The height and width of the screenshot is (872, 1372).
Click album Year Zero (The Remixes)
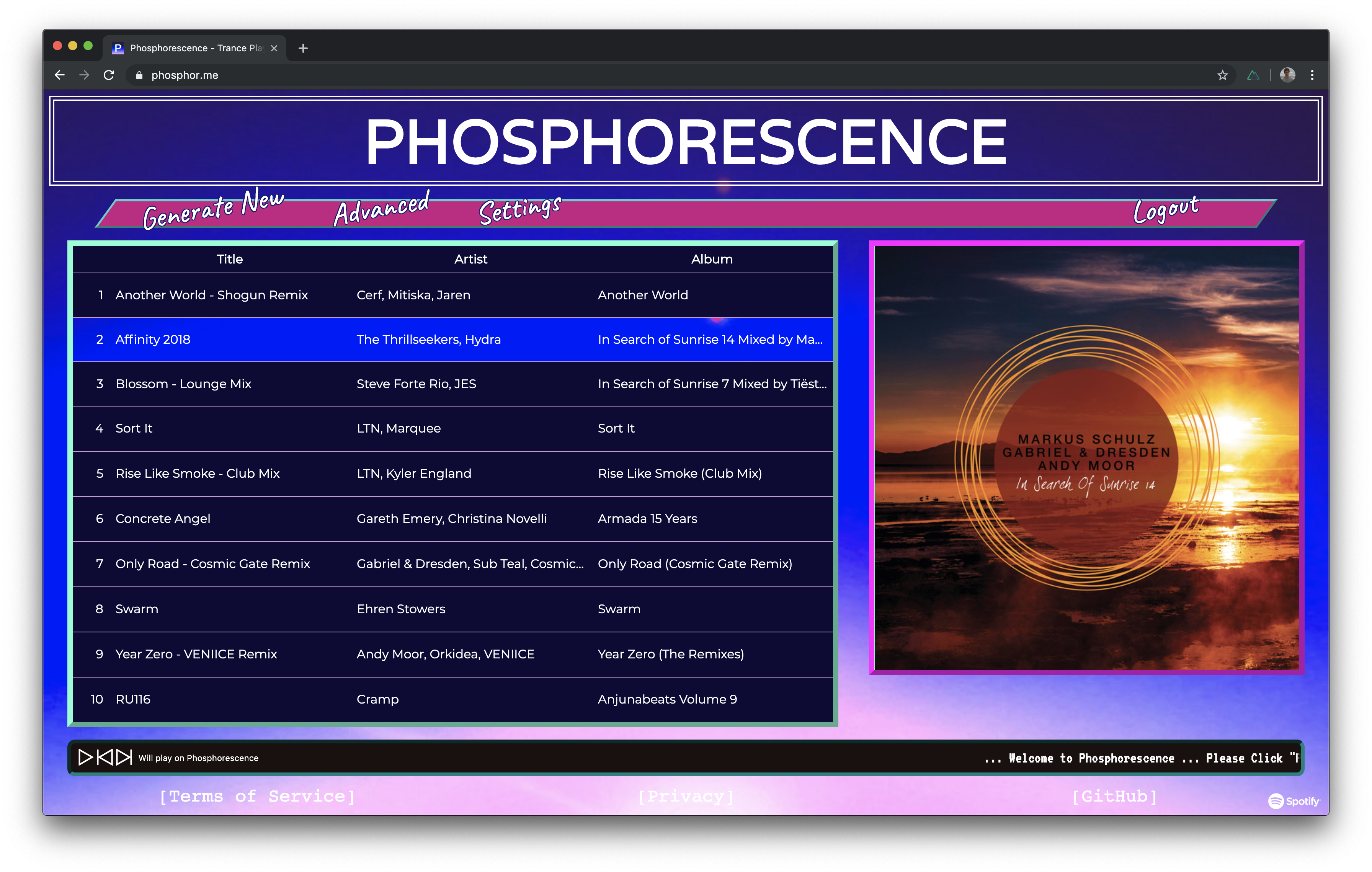pyautogui.click(x=671, y=654)
